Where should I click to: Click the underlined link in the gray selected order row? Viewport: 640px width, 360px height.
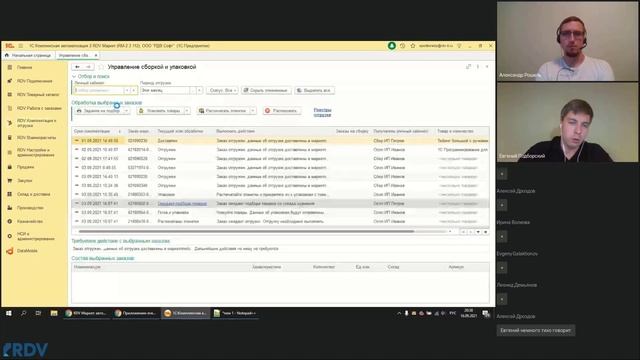tap(182, 203)
